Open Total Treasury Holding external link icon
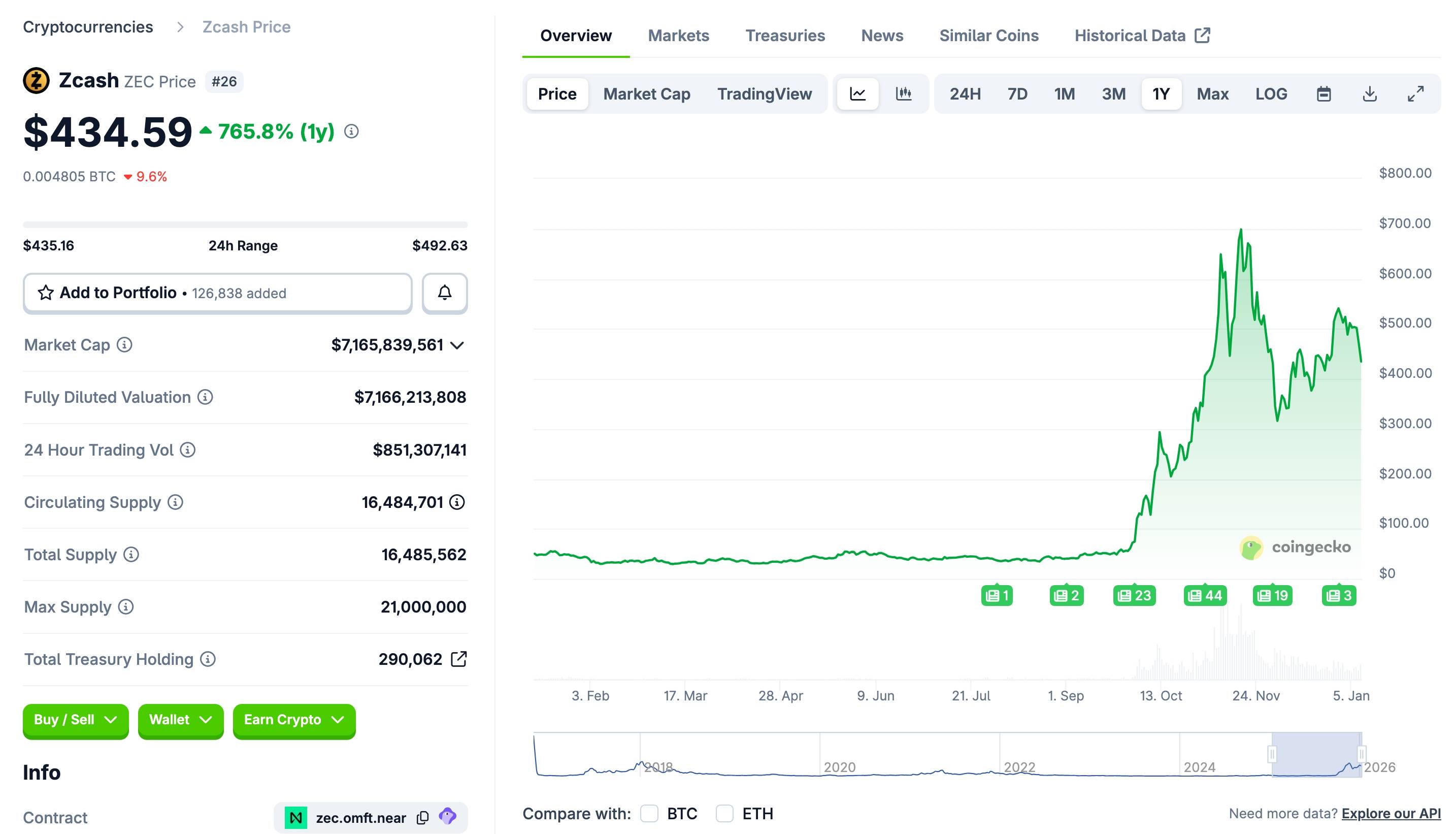The height and width of the screenshot is (834, 1456). point(458,659)
